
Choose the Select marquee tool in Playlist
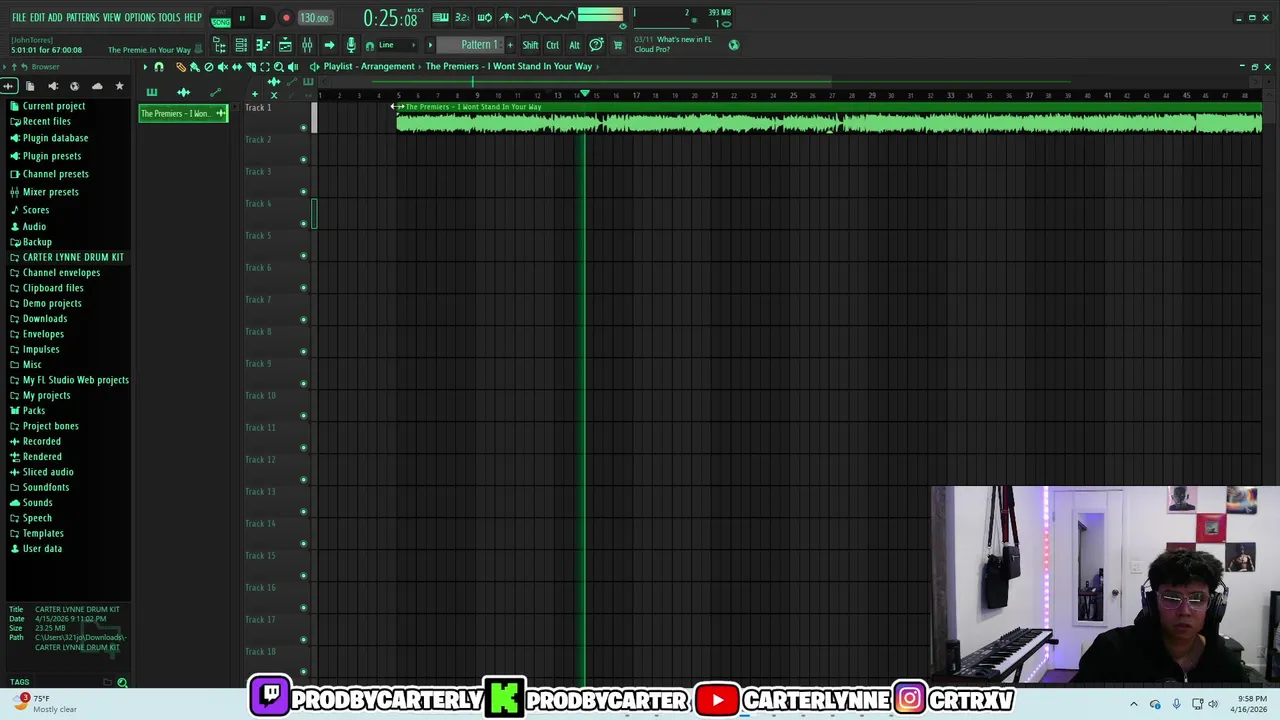(x=265, y=67)
